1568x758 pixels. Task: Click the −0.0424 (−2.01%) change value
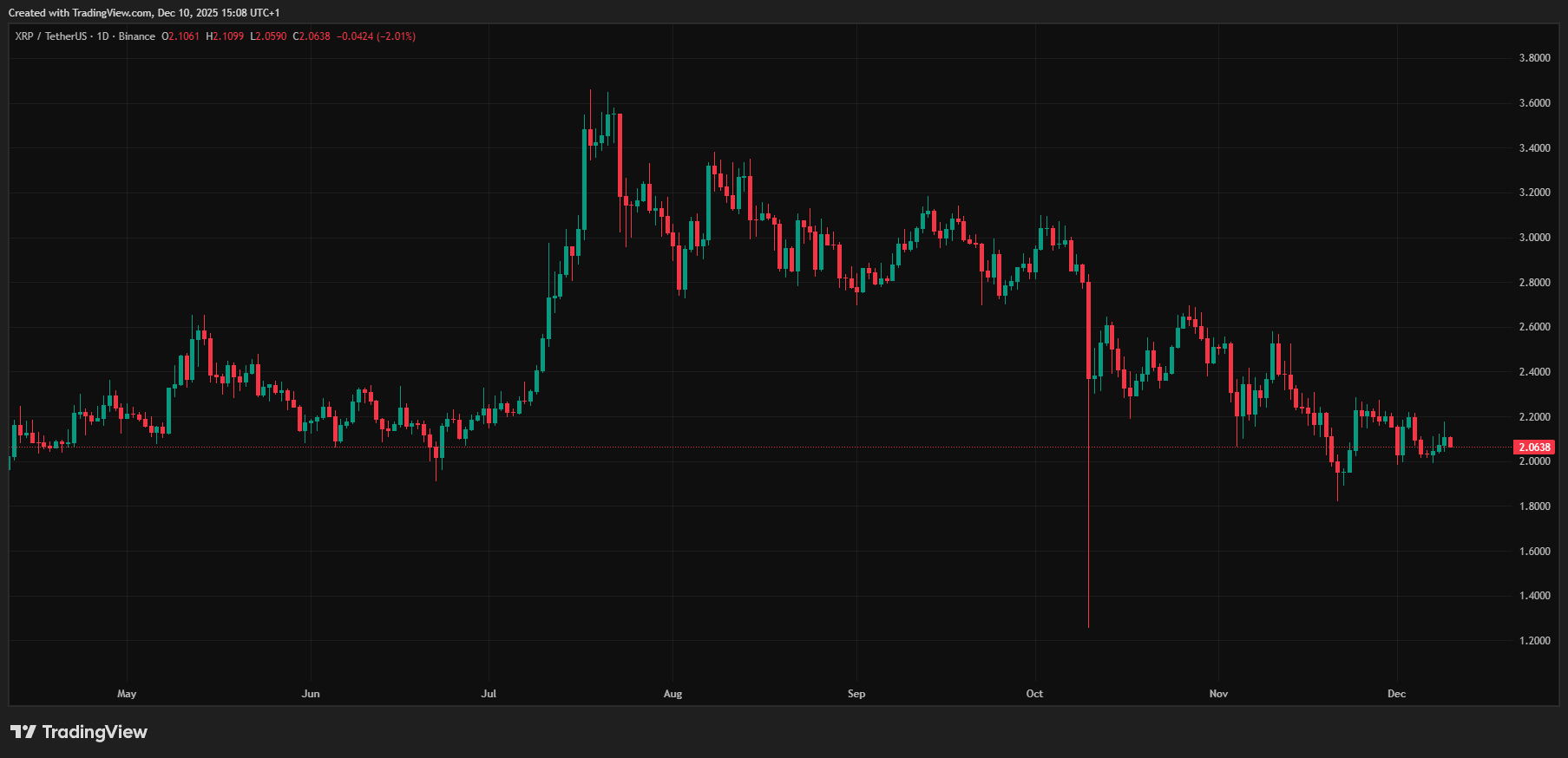[376, 36]
